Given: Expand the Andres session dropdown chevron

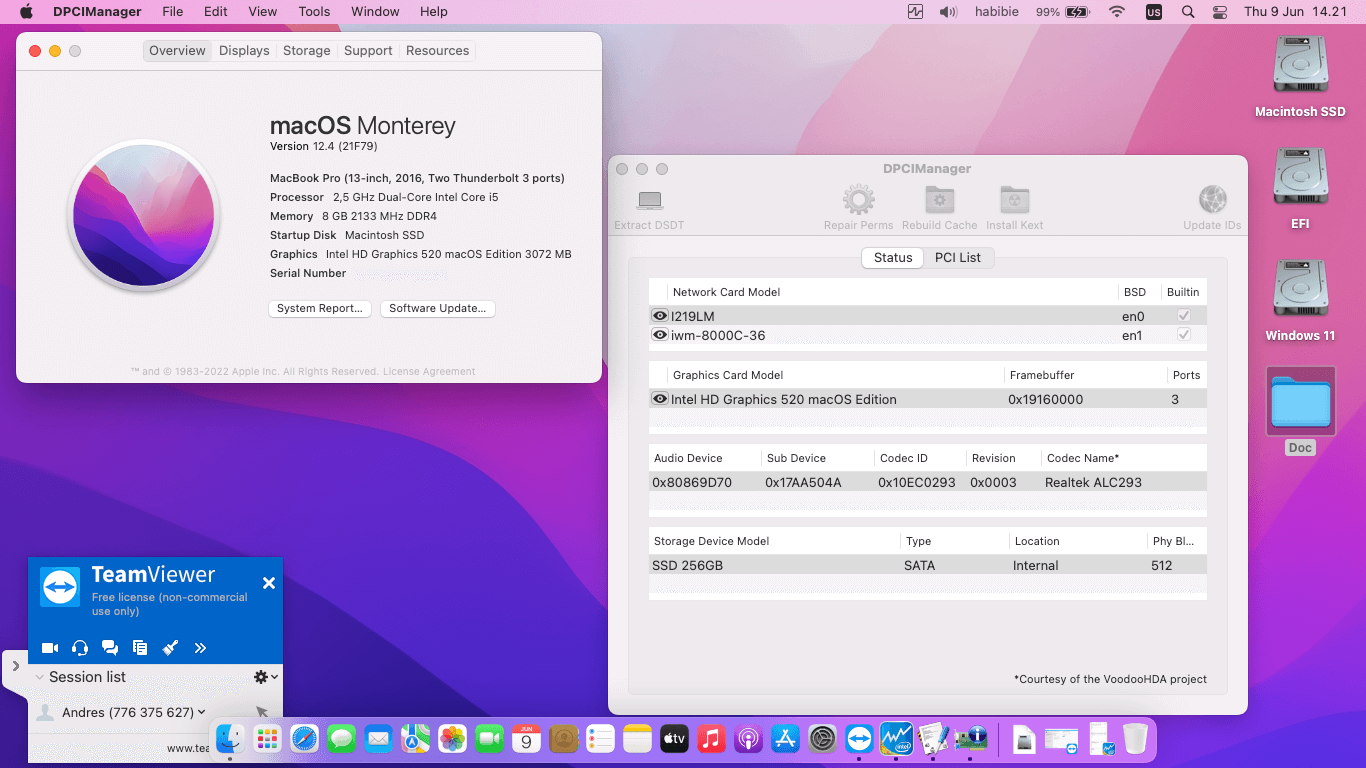Looking at the screenshot, I should point(202,712).
